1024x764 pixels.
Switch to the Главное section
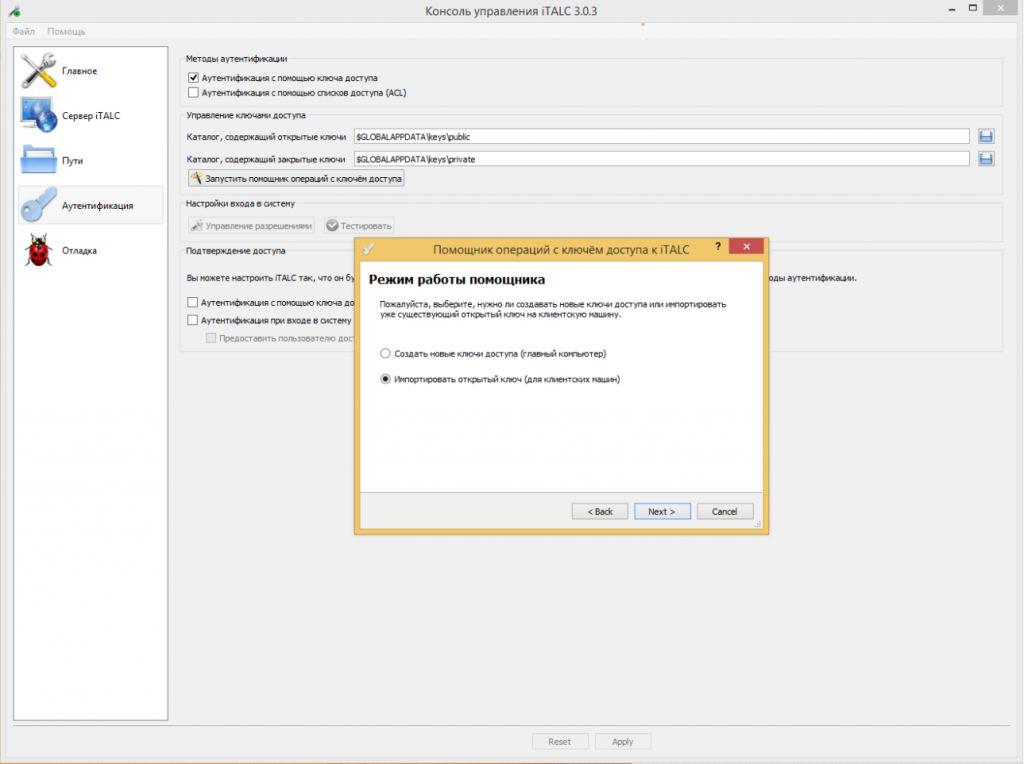pyautogui.click(x=91, y=71)
